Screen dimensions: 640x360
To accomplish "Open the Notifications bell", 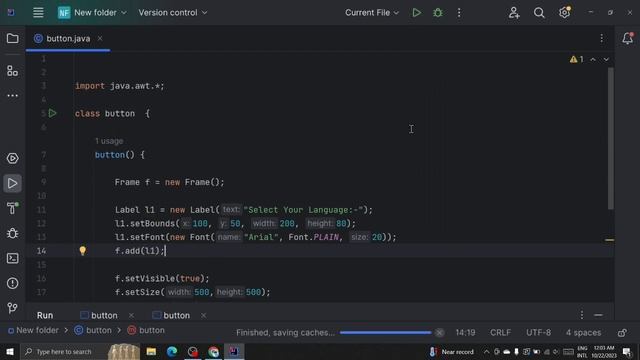I will [x=627, y=38].
